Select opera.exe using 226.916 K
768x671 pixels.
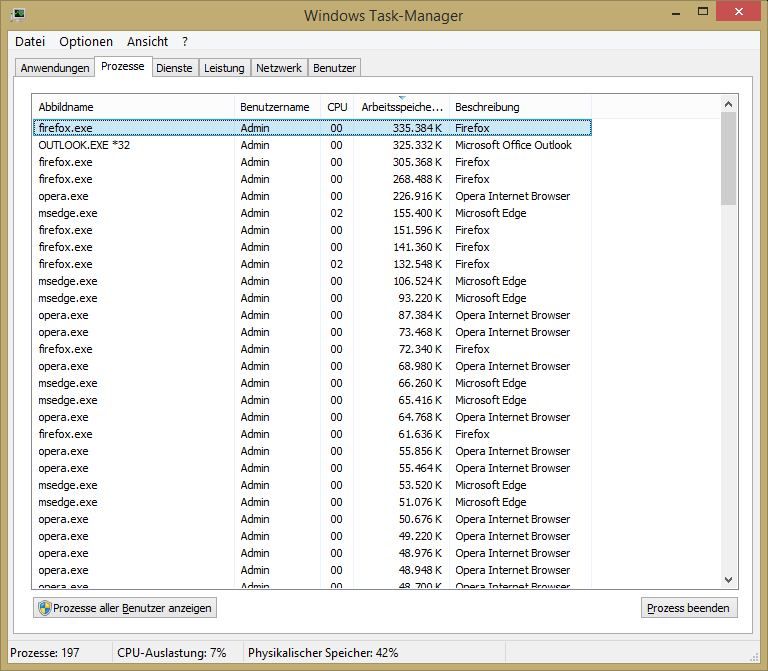pos(312,196)
